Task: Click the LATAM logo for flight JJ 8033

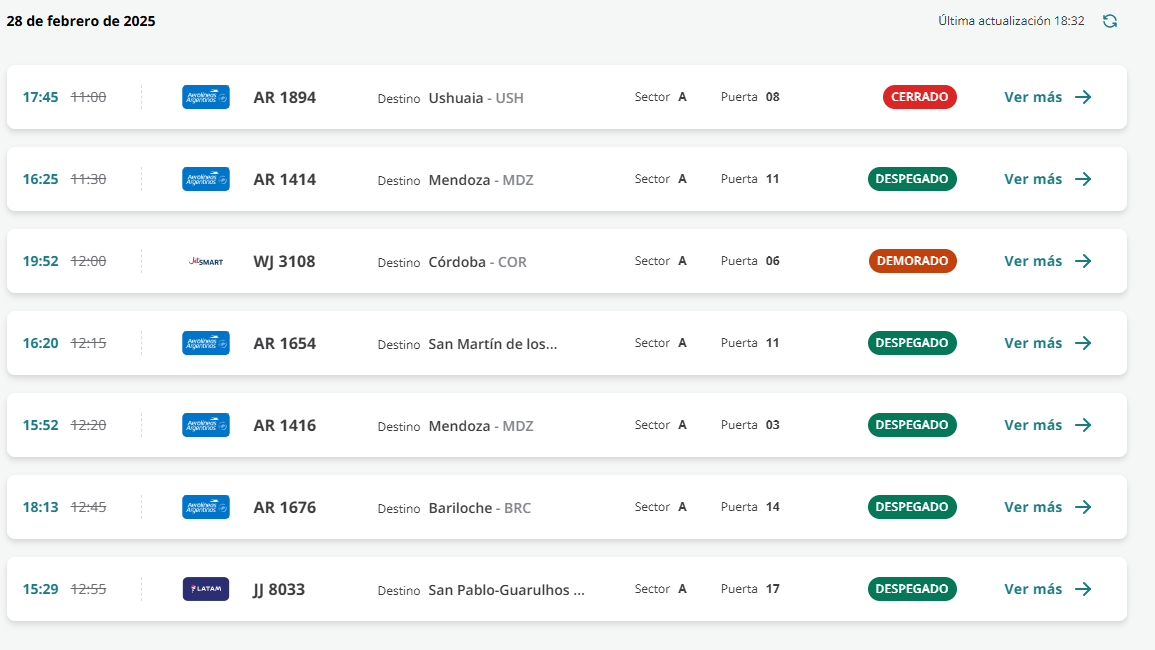Action: coord(206,589)
